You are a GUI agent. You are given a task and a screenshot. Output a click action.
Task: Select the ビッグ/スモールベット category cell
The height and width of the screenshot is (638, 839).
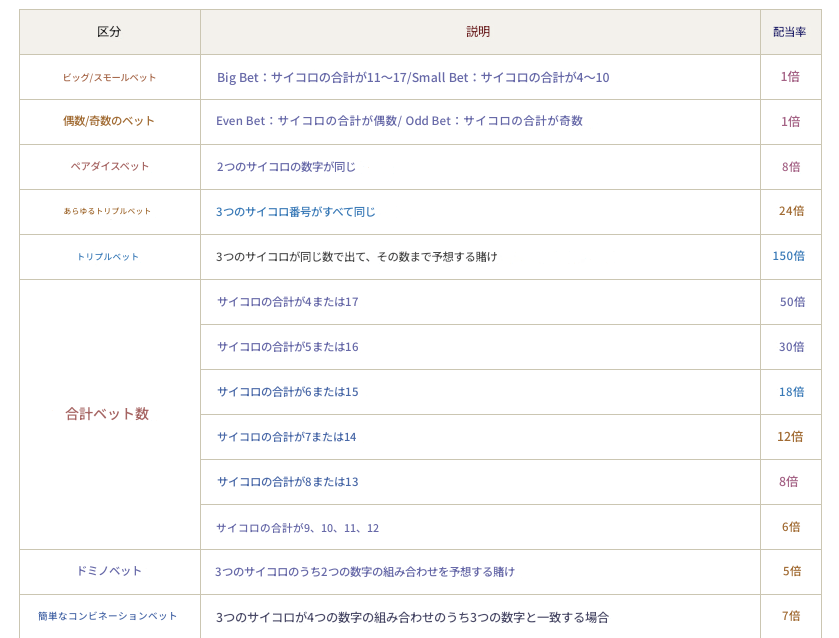[109, 77]
